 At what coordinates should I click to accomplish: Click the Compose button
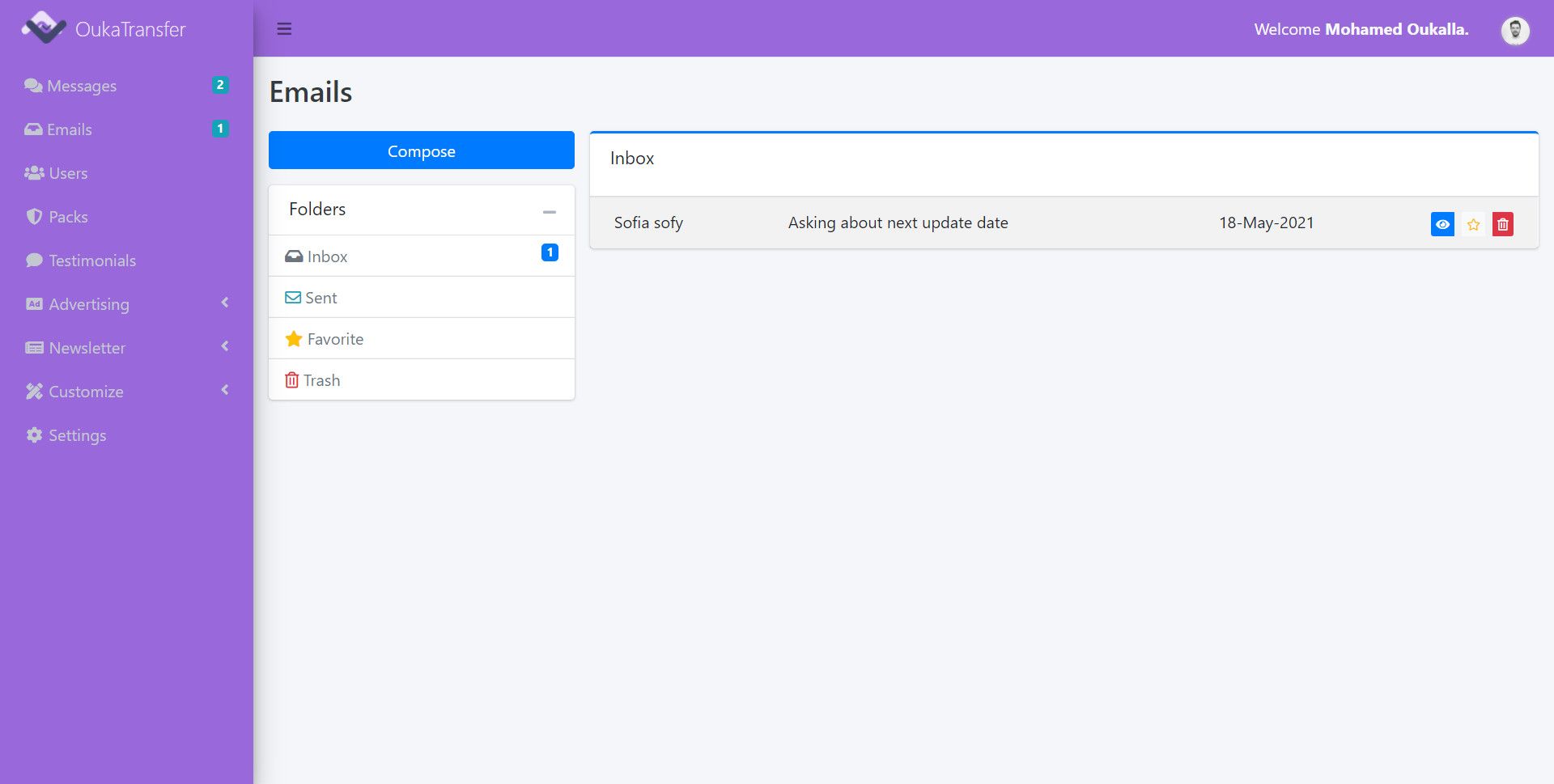click(422, 150)
